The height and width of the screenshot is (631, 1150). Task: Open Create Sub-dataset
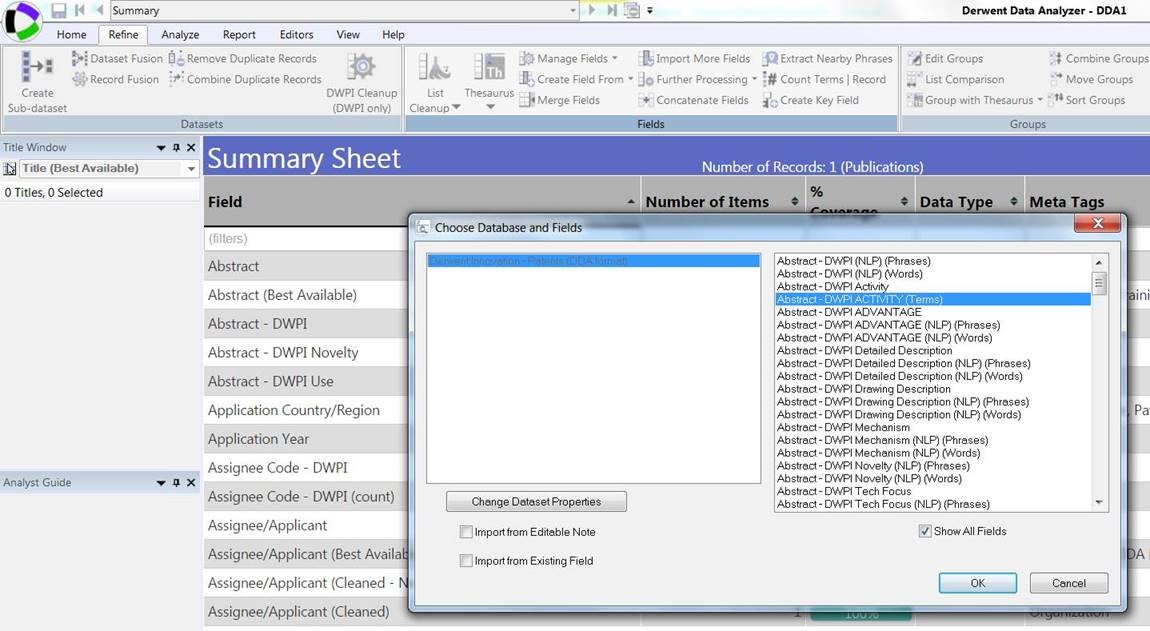point(36,79)
